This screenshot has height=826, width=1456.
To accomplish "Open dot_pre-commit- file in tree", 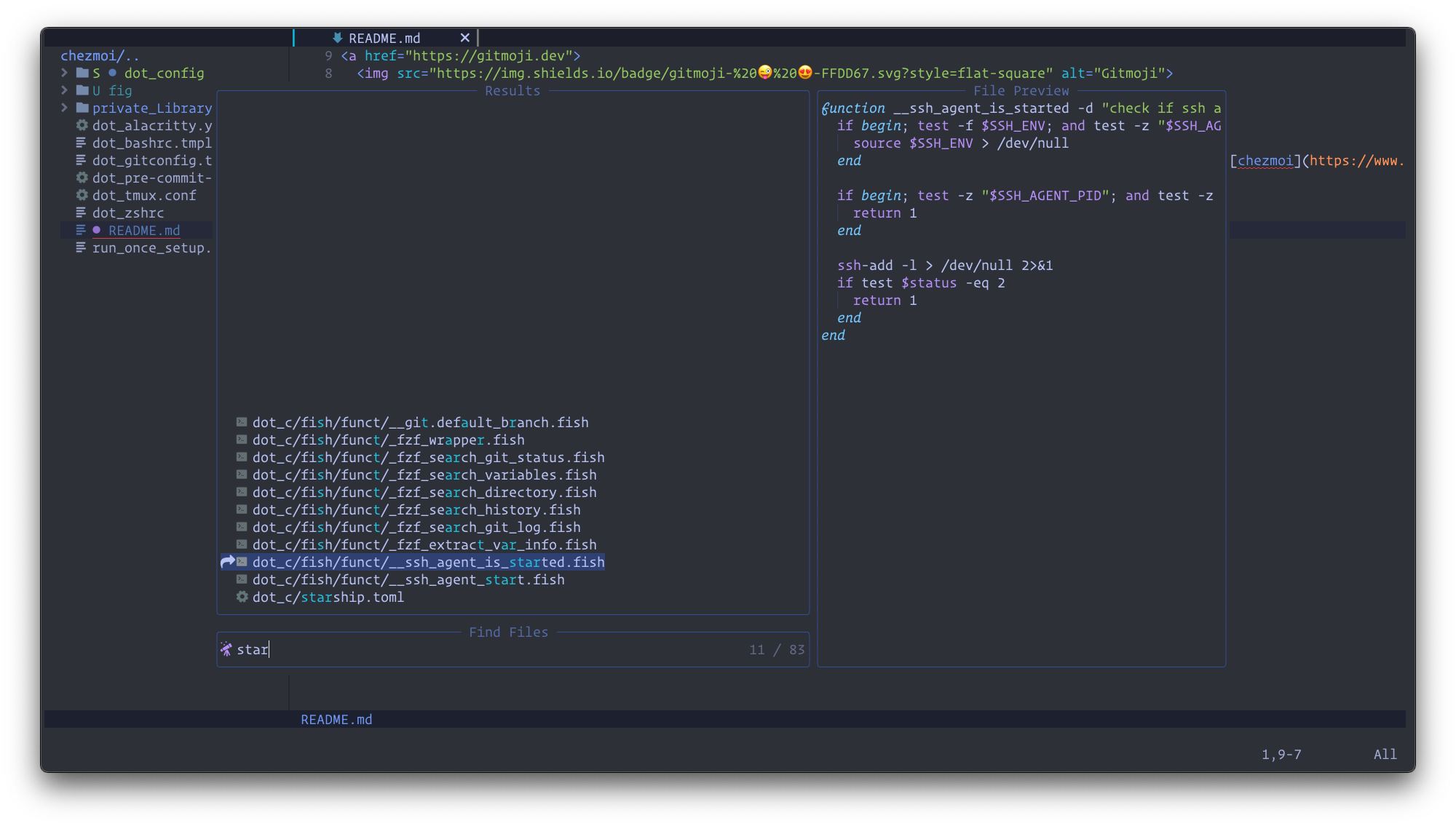I will (152, 178).
